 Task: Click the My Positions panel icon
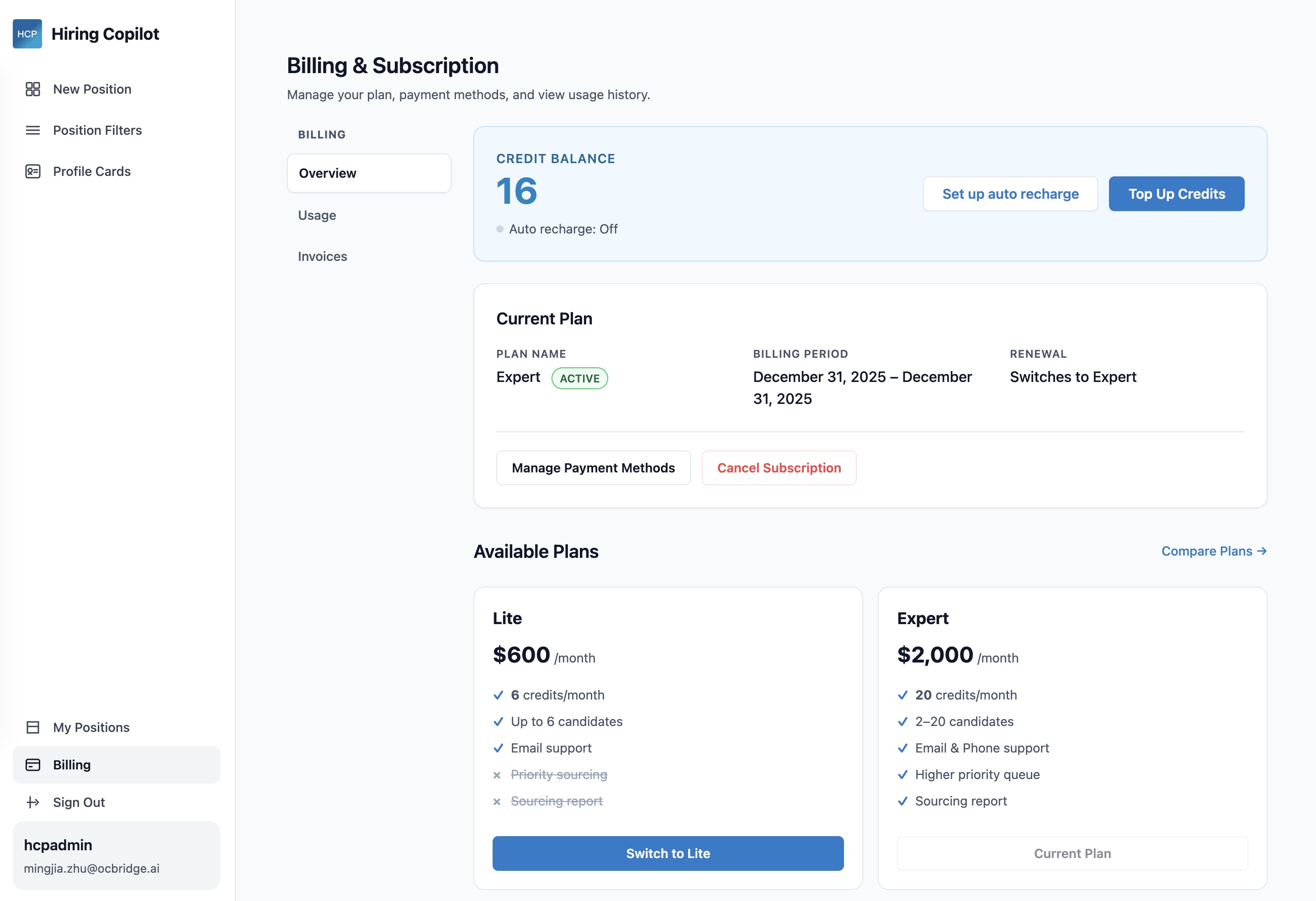[x=32, y=727]
